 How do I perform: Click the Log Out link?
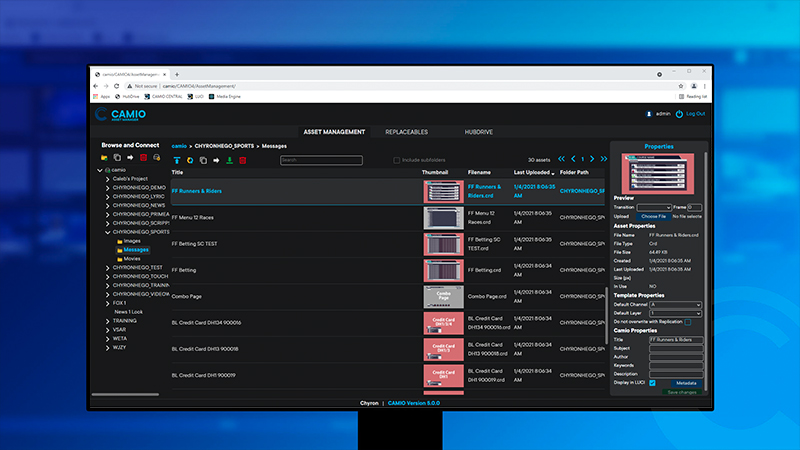point(695,114)
